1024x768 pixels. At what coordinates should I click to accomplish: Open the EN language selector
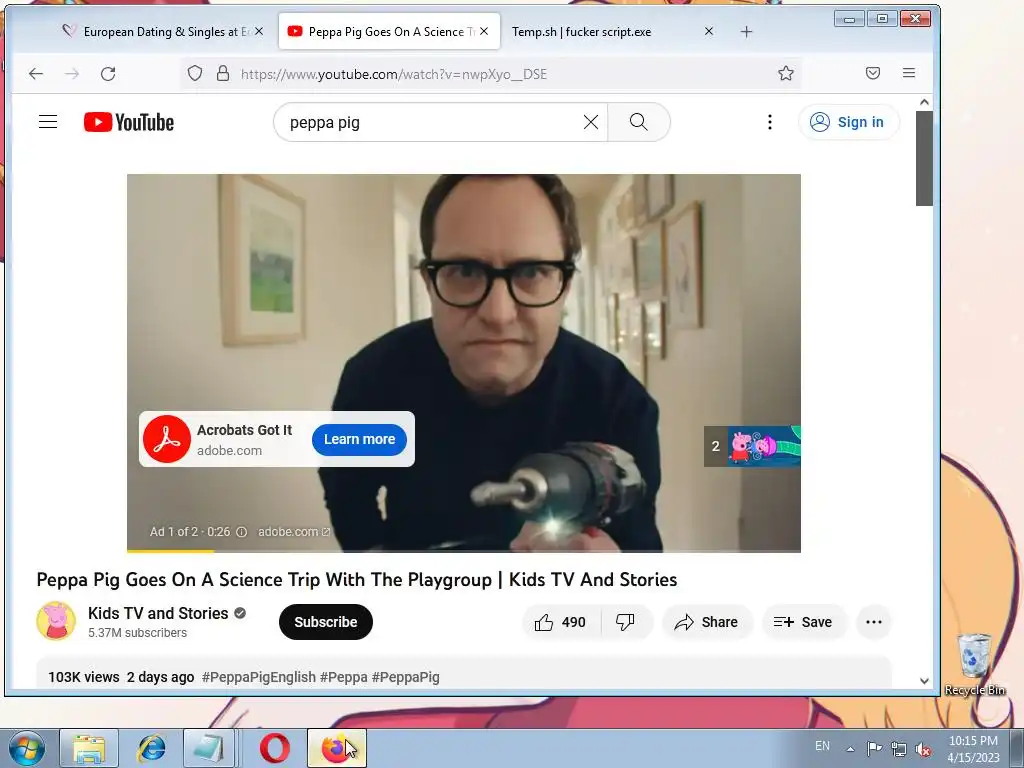pos(822,746)
